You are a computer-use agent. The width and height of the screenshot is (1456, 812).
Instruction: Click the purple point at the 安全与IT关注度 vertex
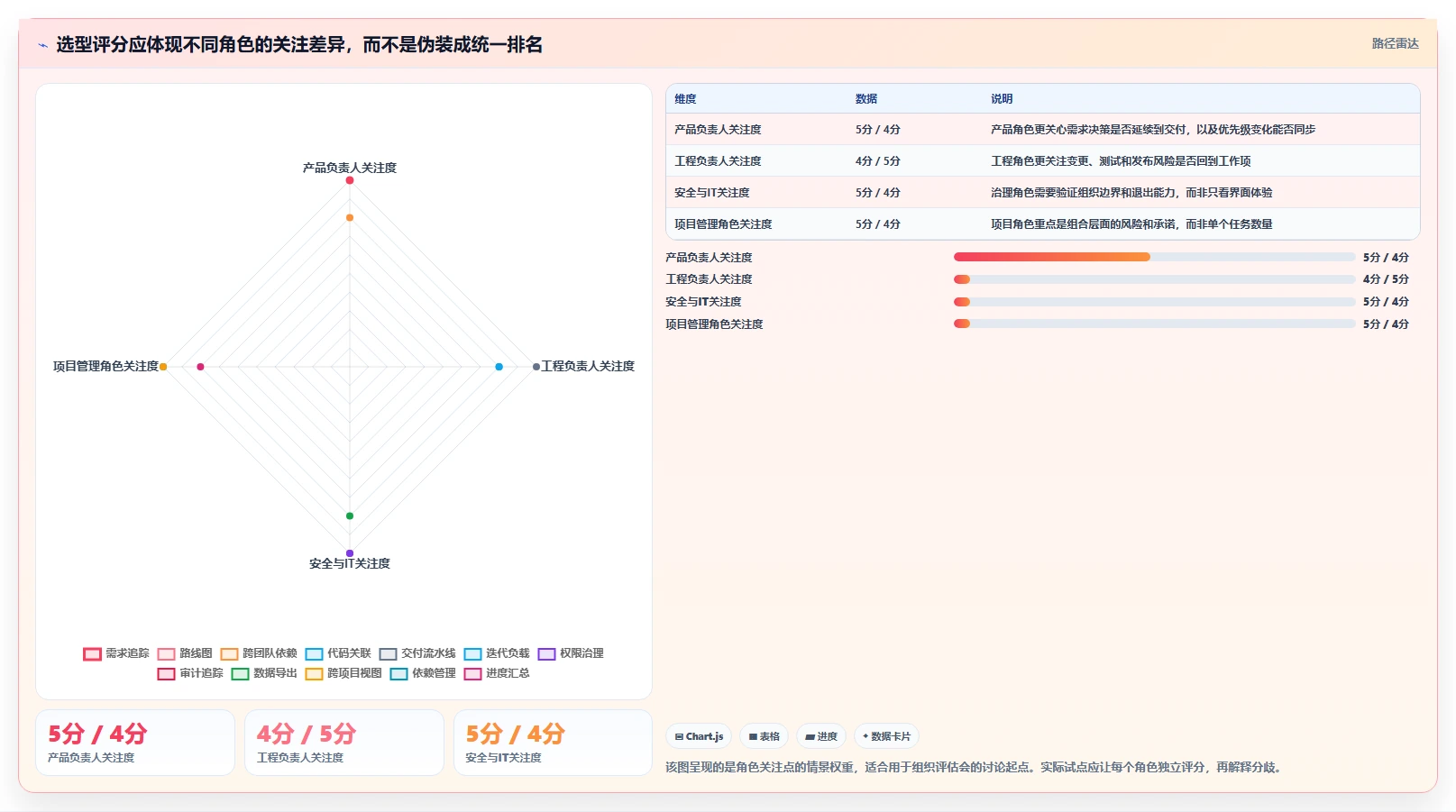click(x=350, y=553)
